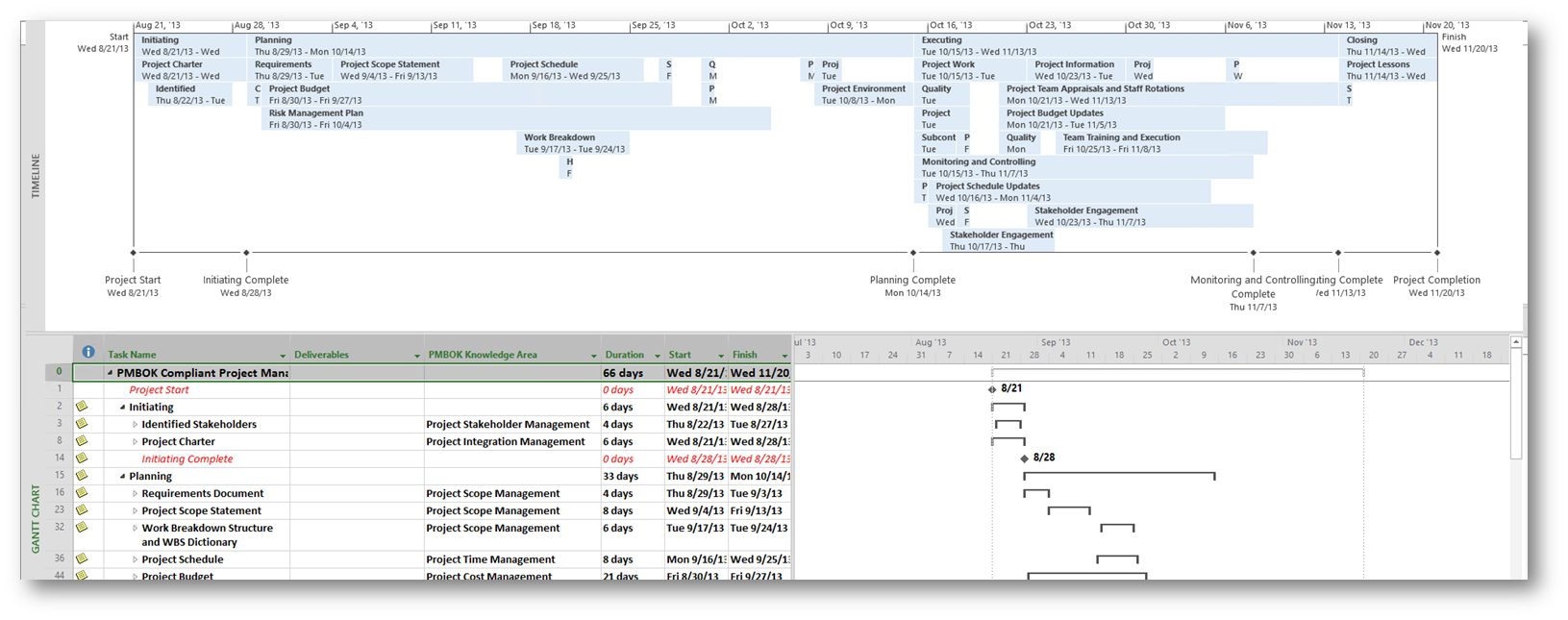Open the note icon for Requirements Document
The image size is (1568, 620).
click(x=82, y=493)
